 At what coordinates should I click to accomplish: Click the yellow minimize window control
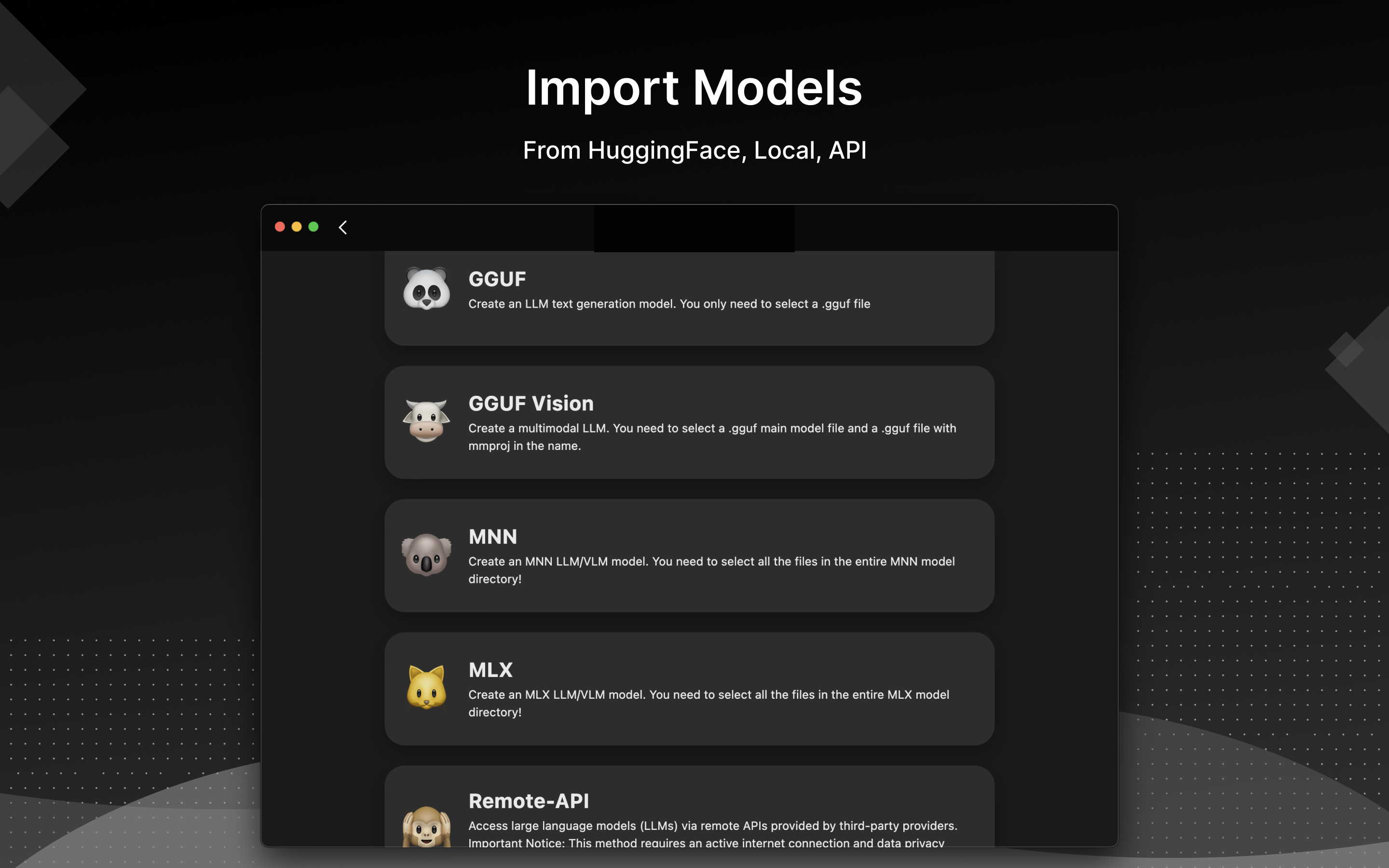coord(297,227)
